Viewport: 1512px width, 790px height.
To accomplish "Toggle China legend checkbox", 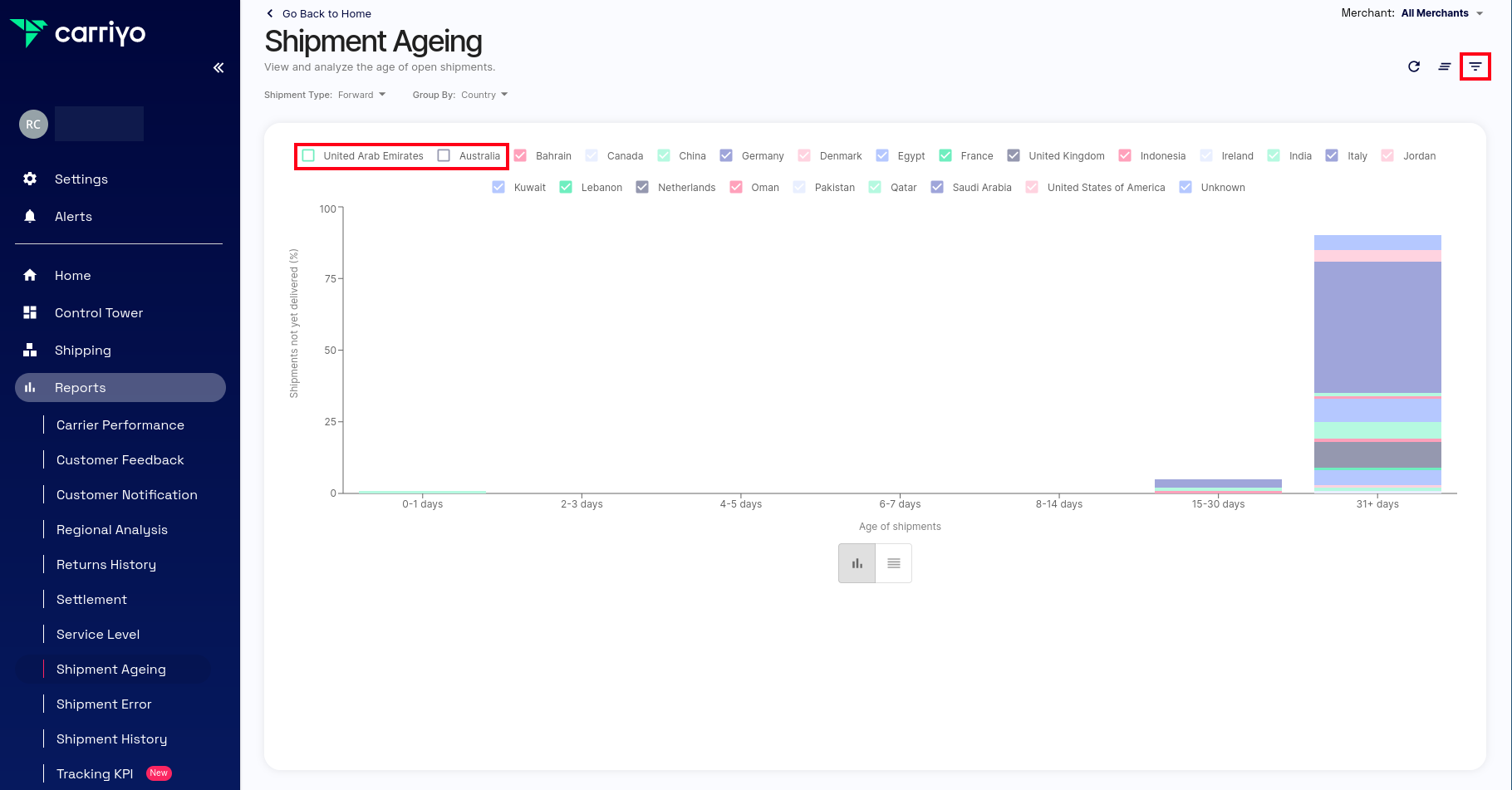I will coord(664,155).
